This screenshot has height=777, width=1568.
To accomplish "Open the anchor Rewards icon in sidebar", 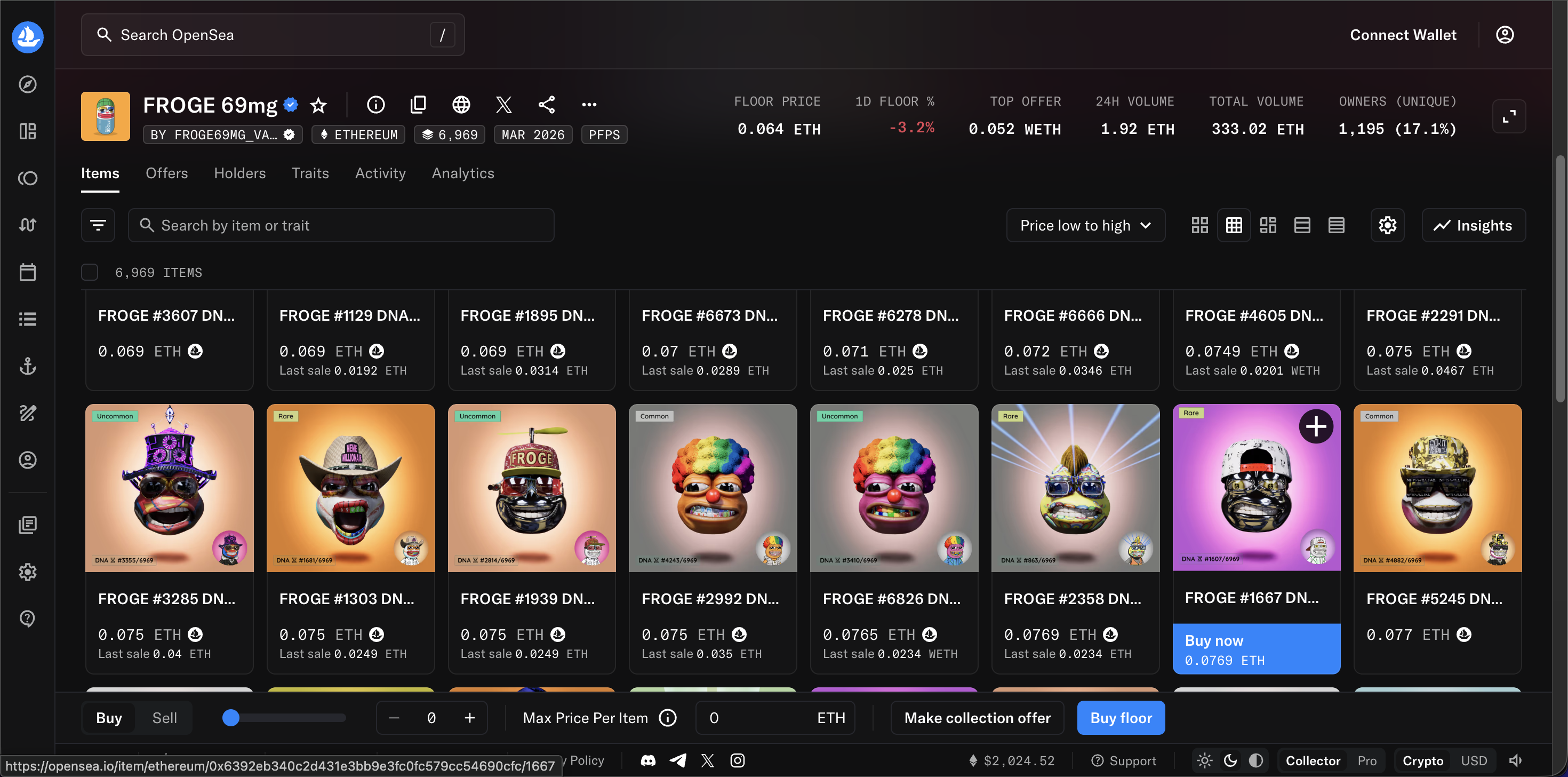I will click(27, 366).
